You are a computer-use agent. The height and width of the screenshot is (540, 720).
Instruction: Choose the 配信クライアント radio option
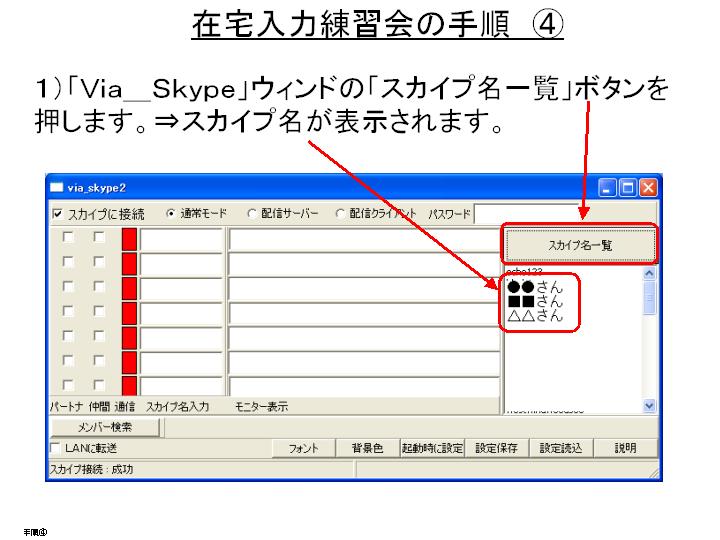[340, 214]
